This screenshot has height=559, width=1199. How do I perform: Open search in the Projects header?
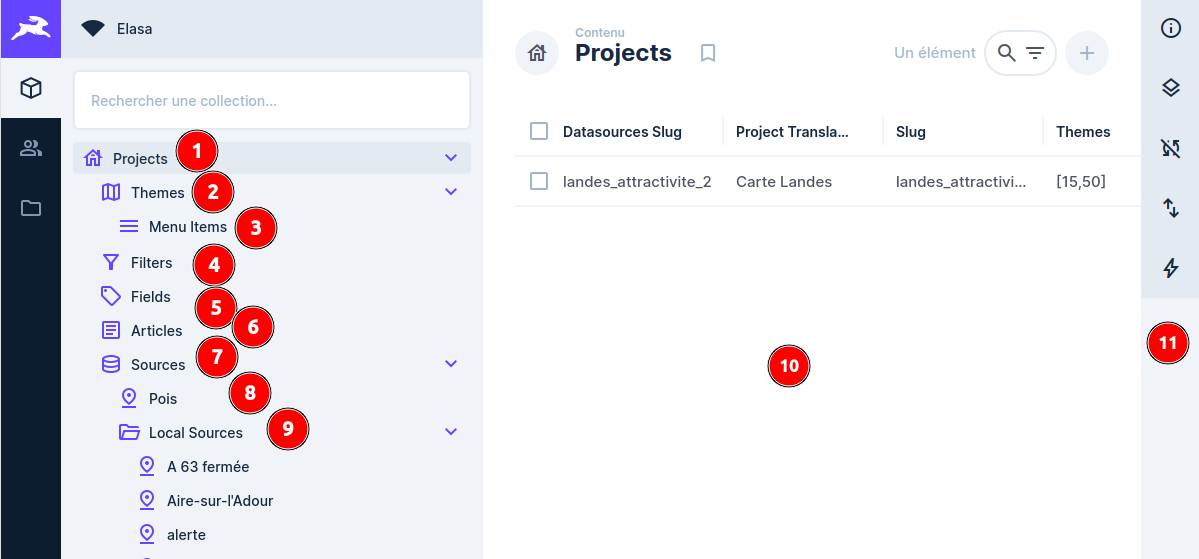click(x=1008, y=53)
